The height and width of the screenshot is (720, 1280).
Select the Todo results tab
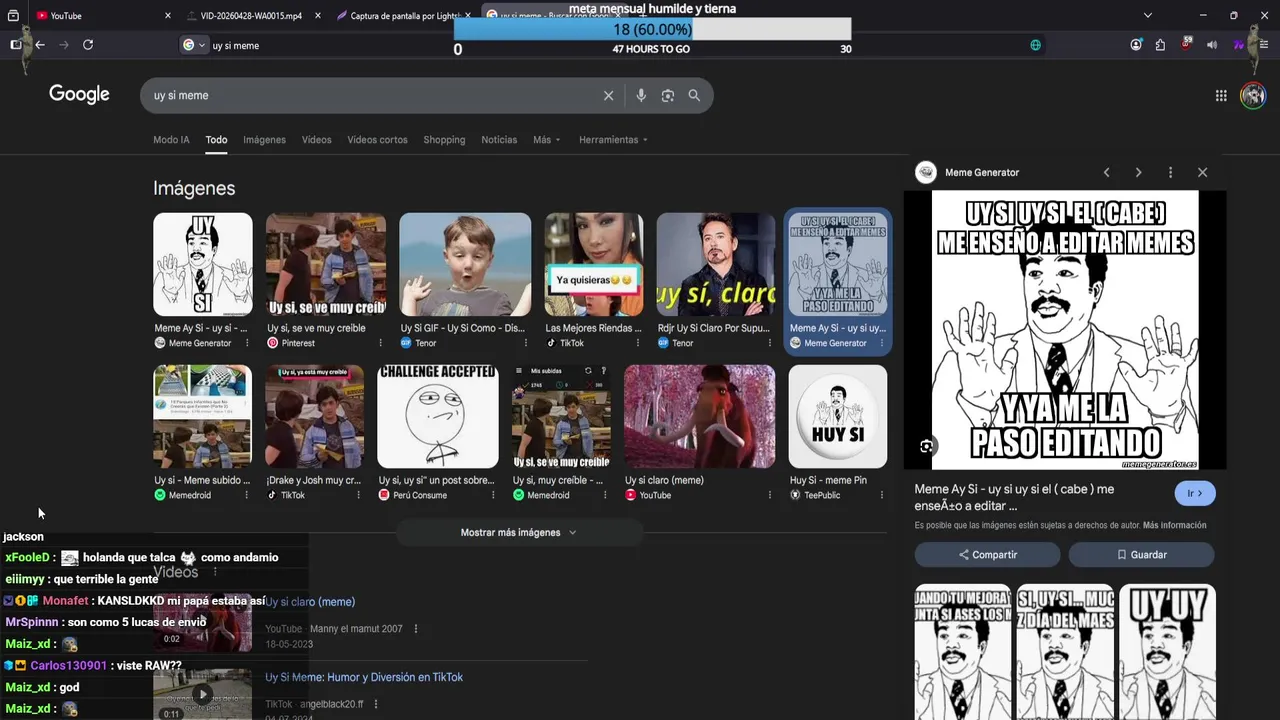click(x=216, y=140)
